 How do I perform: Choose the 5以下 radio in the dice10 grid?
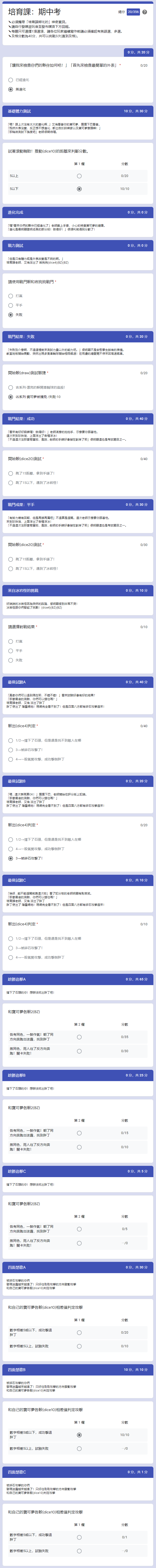(79, 189)
